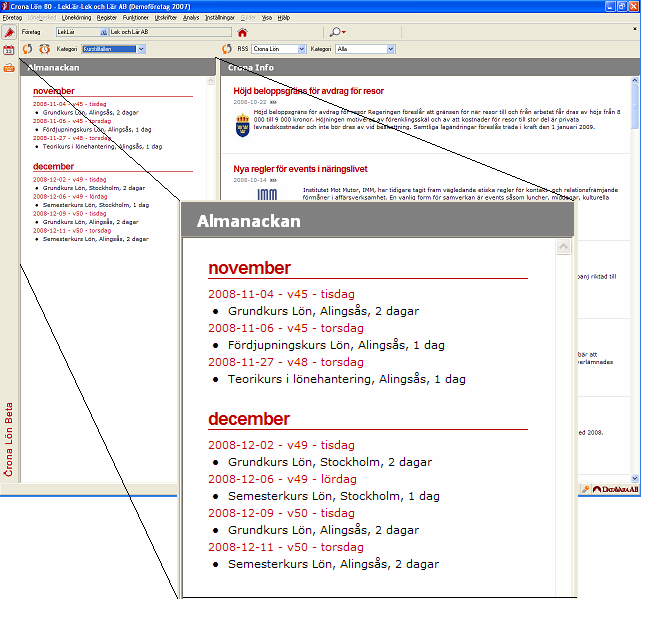Click the RSS label in the toolbar

pos(243,49)
